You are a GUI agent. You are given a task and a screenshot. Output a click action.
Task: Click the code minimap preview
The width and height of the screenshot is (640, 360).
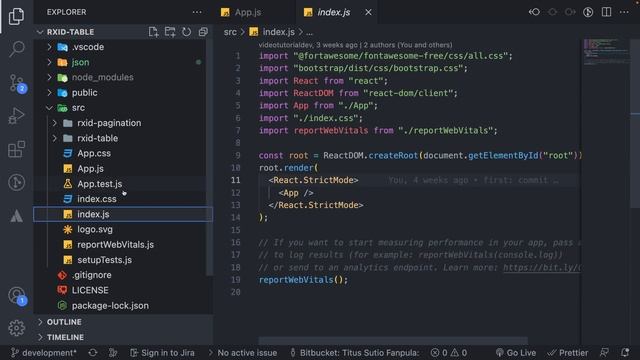pos(606,52)
